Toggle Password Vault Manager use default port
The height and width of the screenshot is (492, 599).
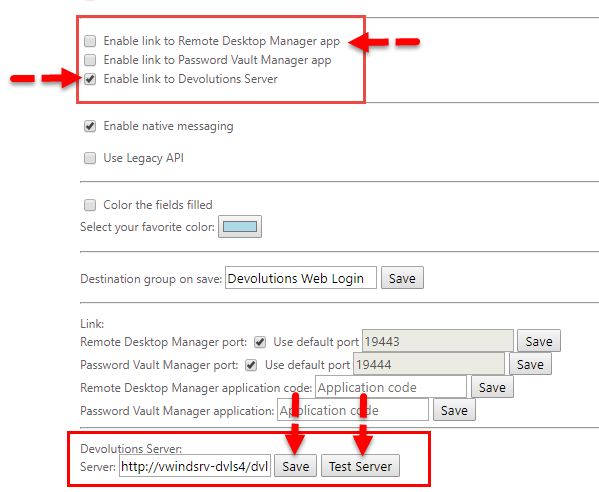[251, 365]
